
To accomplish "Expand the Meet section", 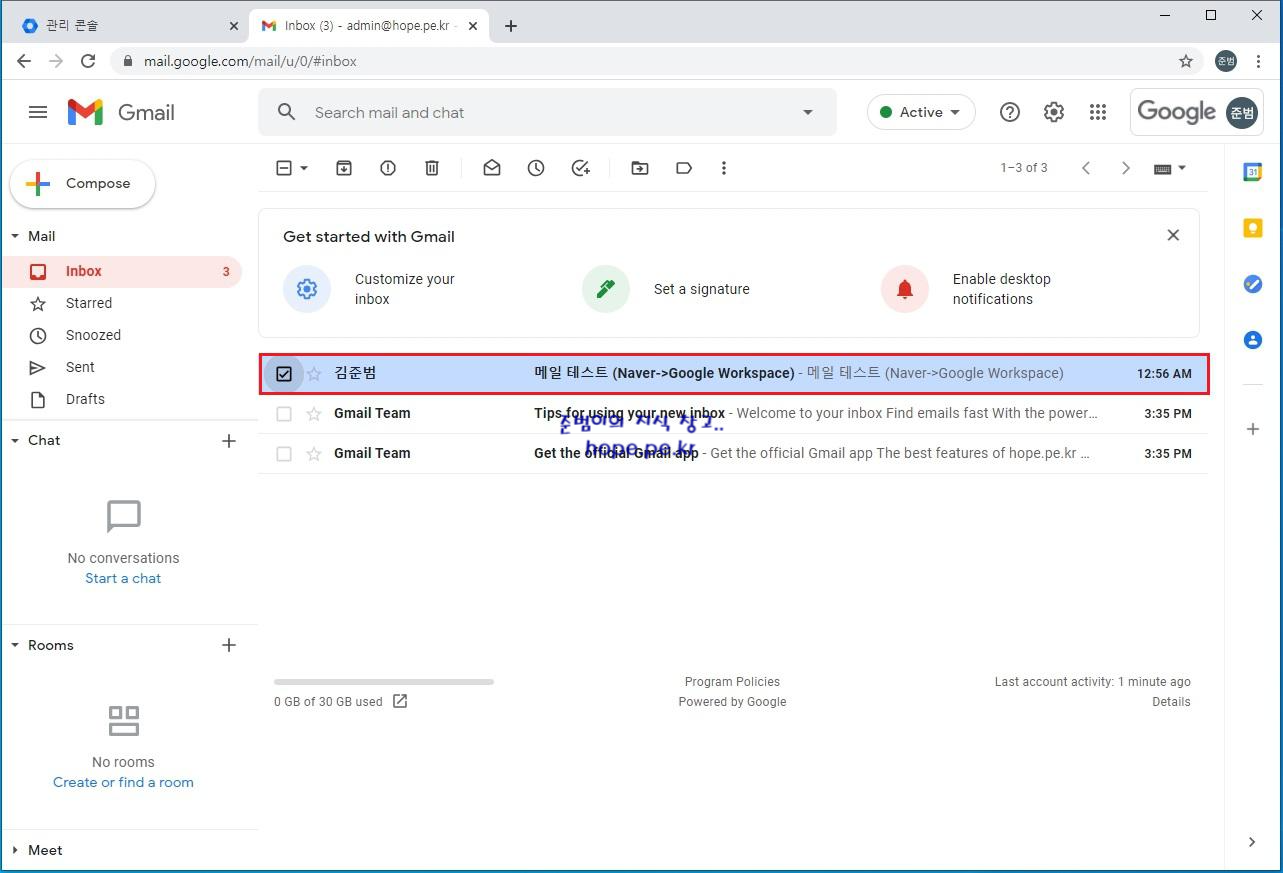I will tap(15, 850).
